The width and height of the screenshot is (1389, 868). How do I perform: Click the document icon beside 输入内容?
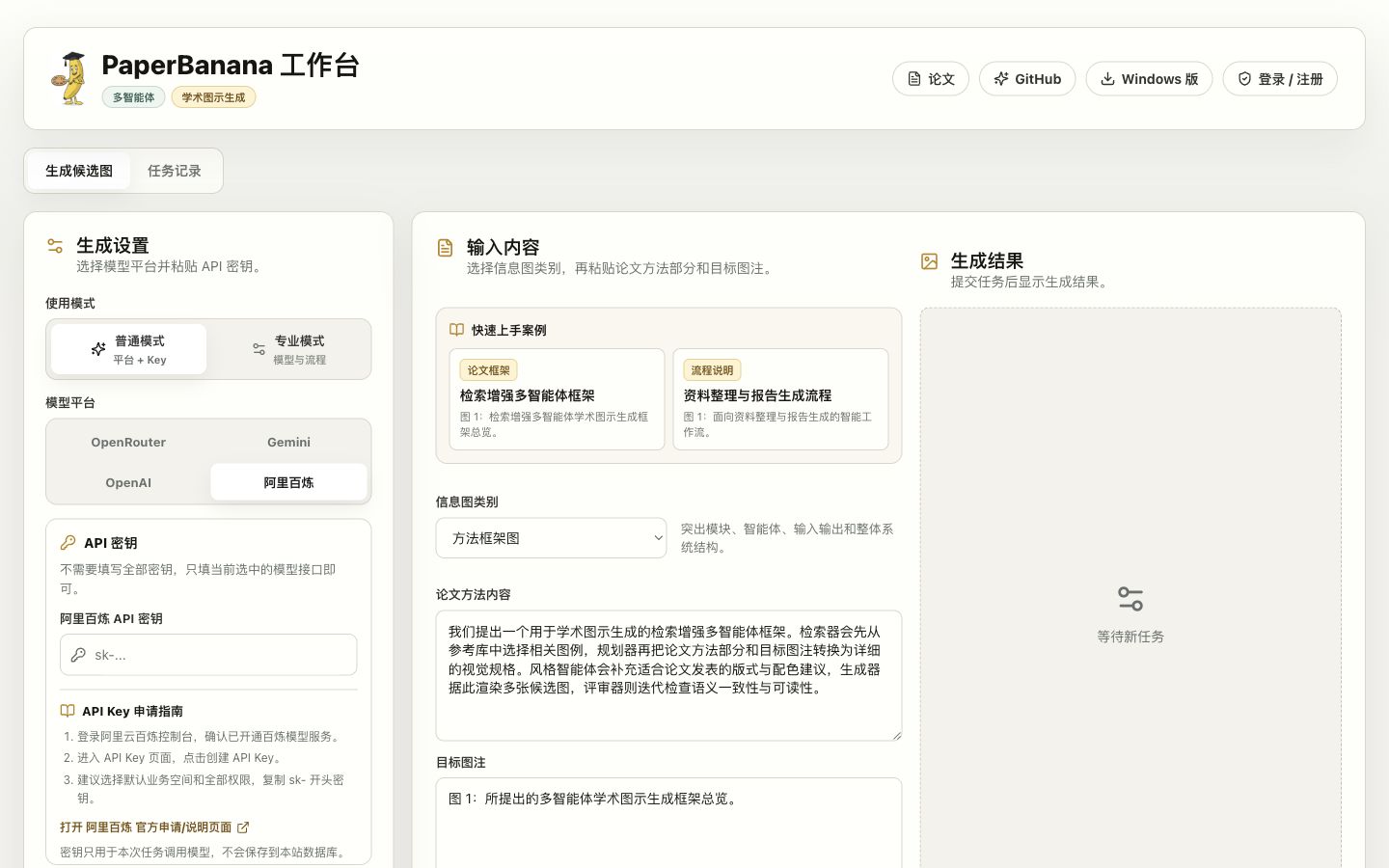(x=445, y=248)
